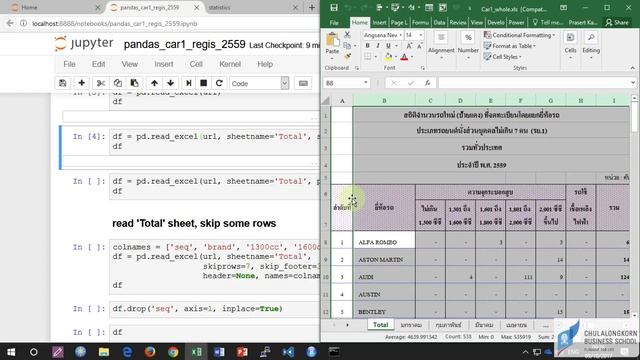Switch to the Excel Insert ribbon tab
This screenshot has height=360, width=640.
379,22
